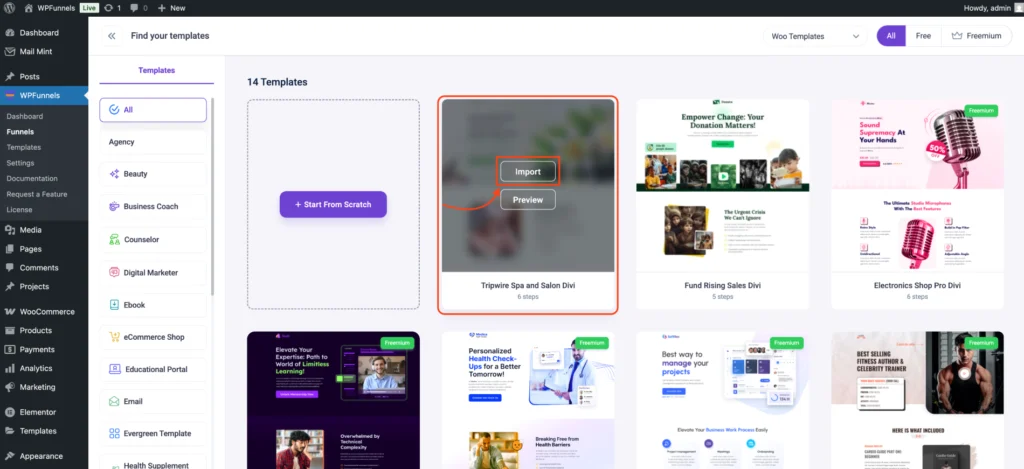Click the WordPress logo icon

10,7
